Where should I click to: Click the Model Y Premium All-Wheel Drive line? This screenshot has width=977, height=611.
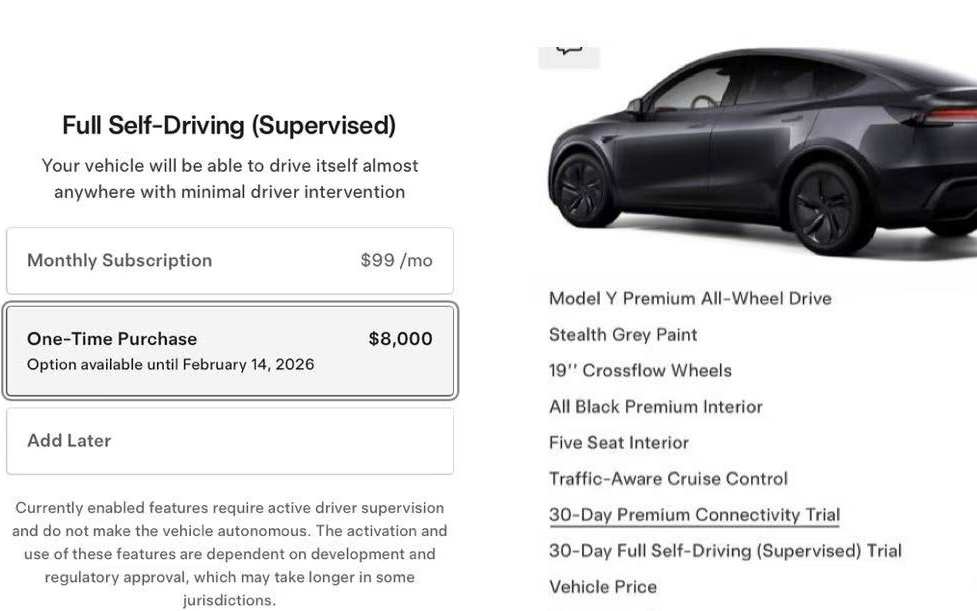690,299
